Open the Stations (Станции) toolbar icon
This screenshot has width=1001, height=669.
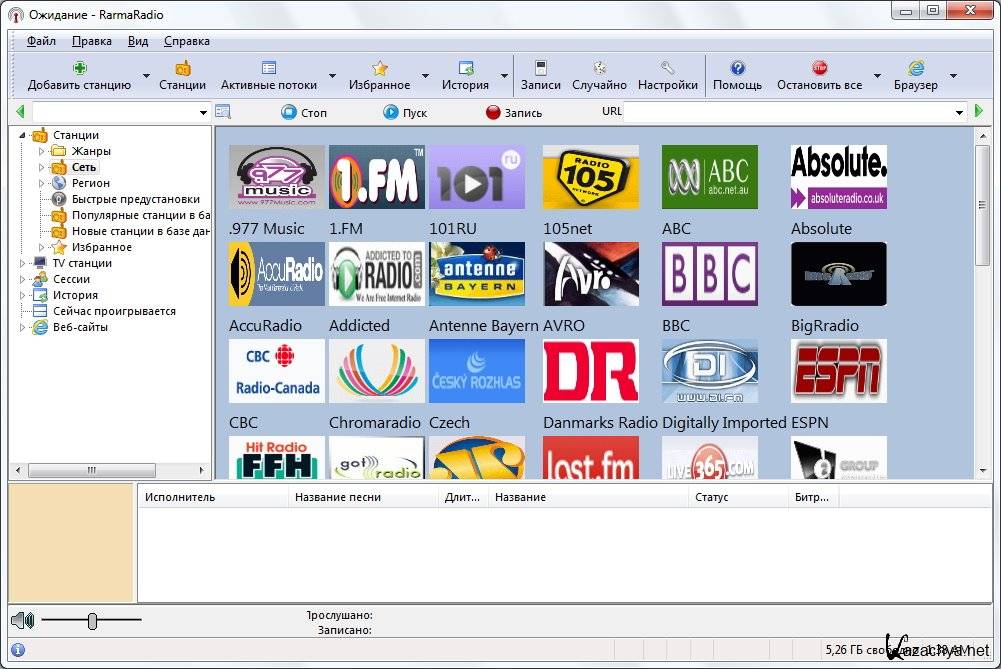coord(182,69)
